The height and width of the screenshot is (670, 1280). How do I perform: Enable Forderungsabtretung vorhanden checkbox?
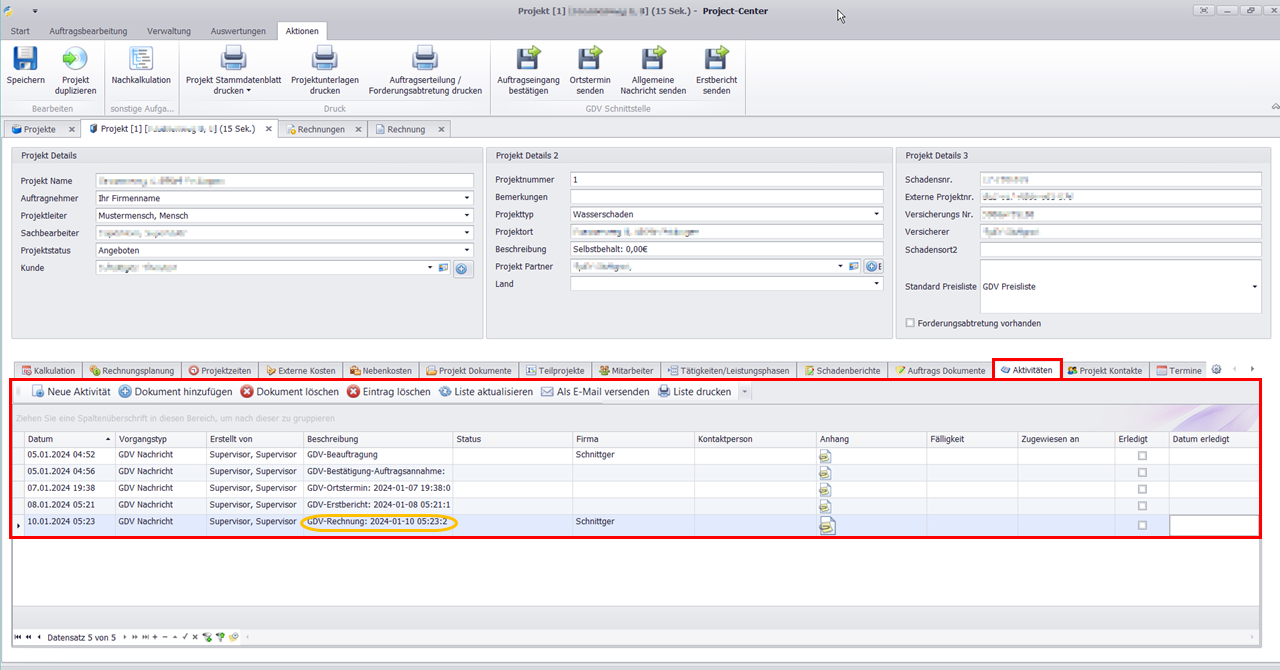(x=909, y=323)
